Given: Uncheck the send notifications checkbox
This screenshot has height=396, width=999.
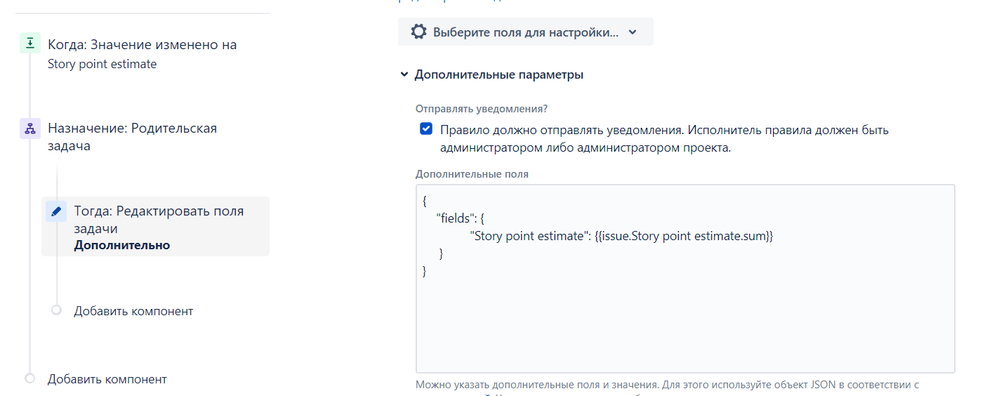Looking at the screenshot, I should [426, 130].
